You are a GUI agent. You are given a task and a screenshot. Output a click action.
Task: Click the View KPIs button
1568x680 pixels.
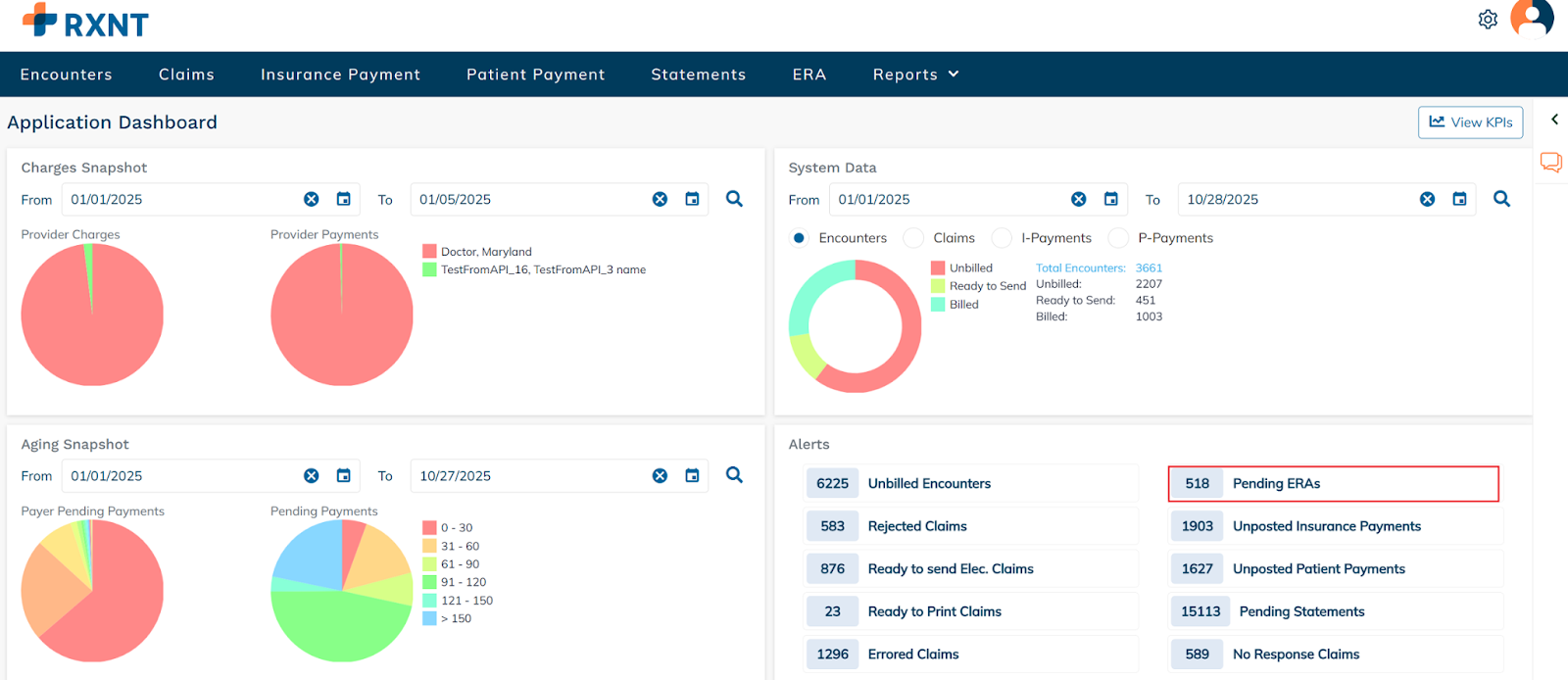click(1470, 122)
